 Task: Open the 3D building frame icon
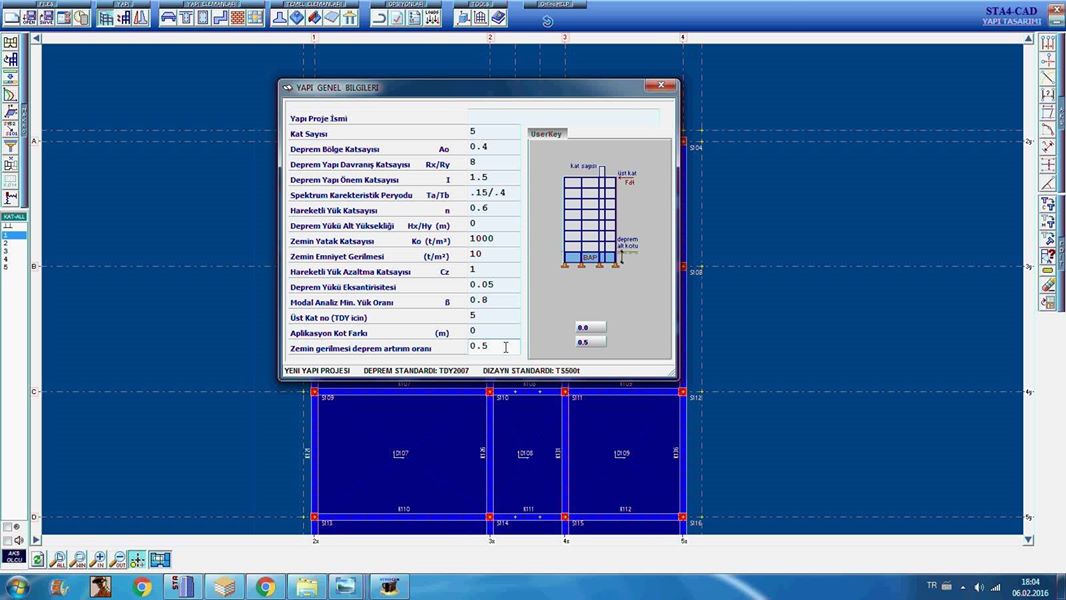tap(106, 18)
